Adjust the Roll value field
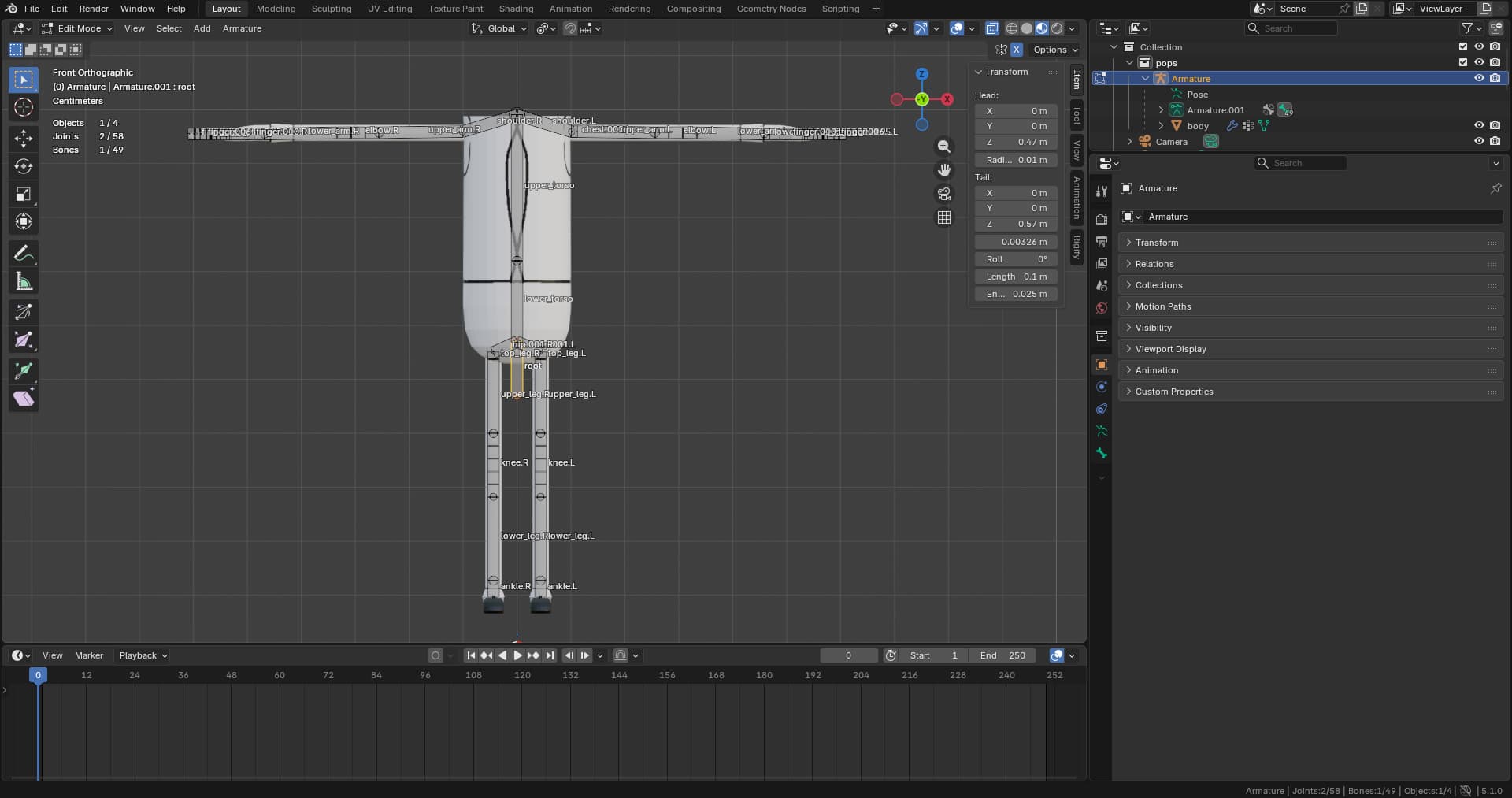Viewport: 1512px width, 798px height. (1016, 259)
